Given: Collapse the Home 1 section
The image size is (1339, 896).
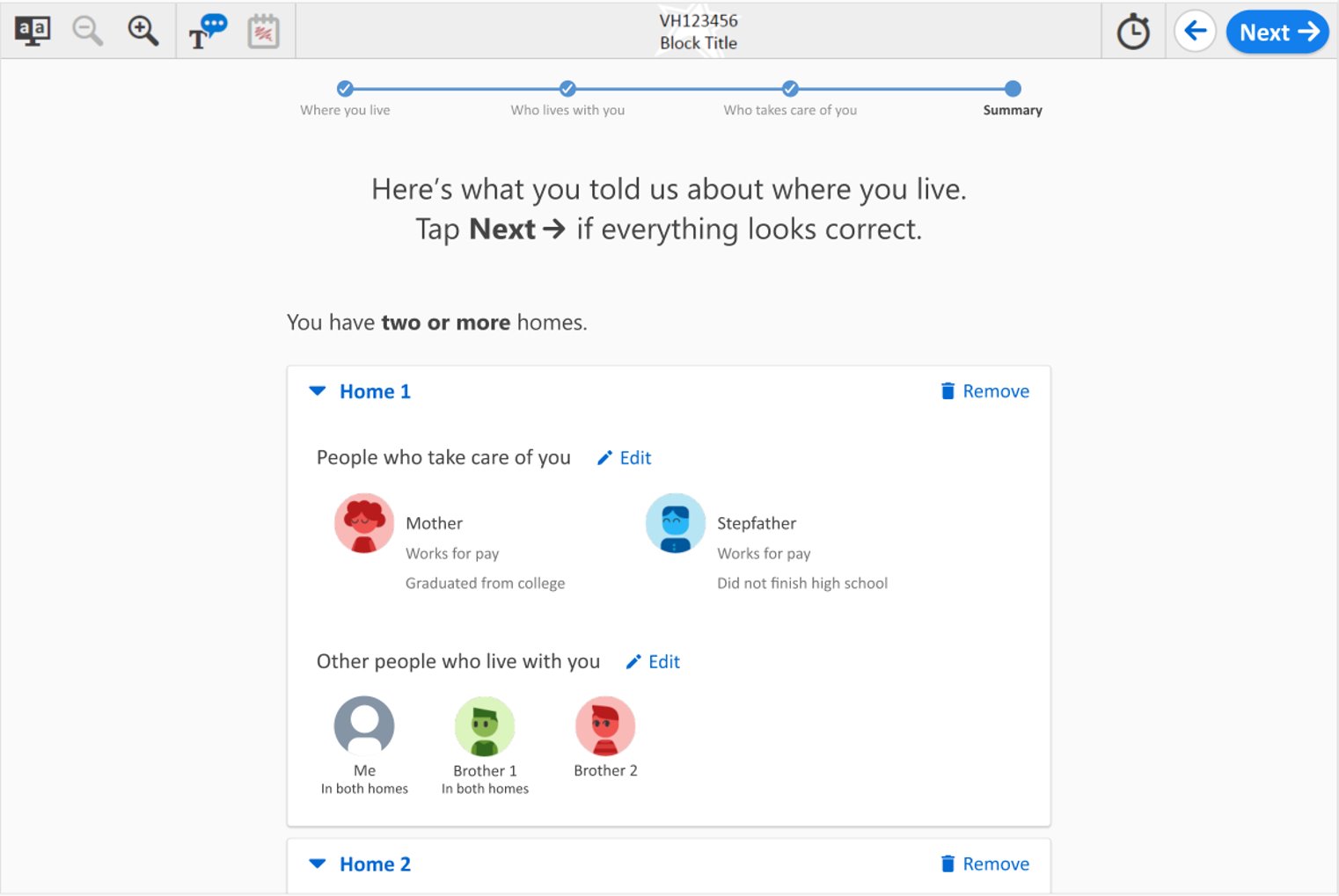Looking at the screenshot, I should coord(318,391).
